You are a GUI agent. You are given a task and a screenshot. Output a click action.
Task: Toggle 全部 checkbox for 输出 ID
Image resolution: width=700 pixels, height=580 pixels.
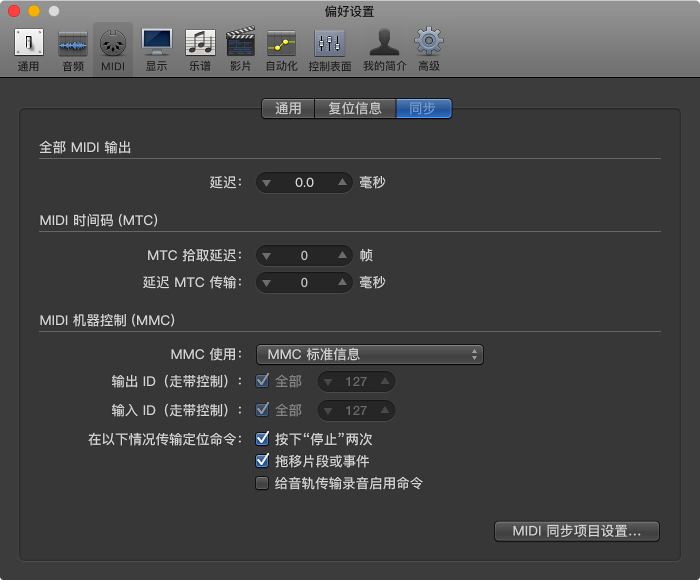[262, 381]
